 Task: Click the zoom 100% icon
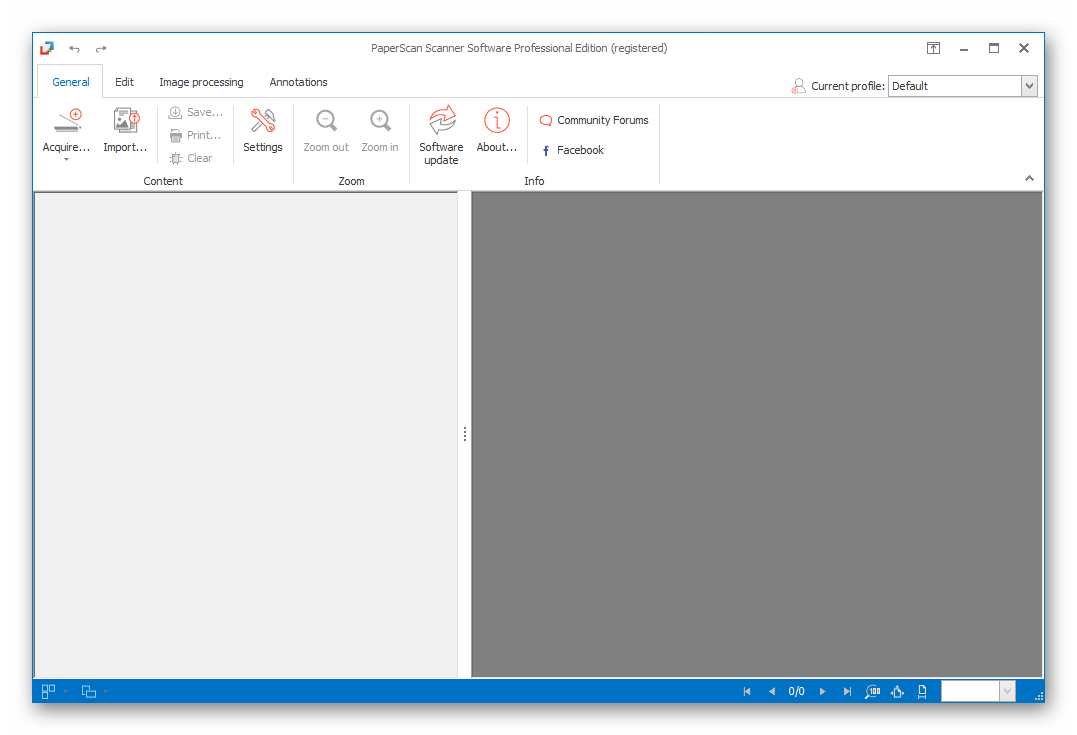click(x=872, y=691)
